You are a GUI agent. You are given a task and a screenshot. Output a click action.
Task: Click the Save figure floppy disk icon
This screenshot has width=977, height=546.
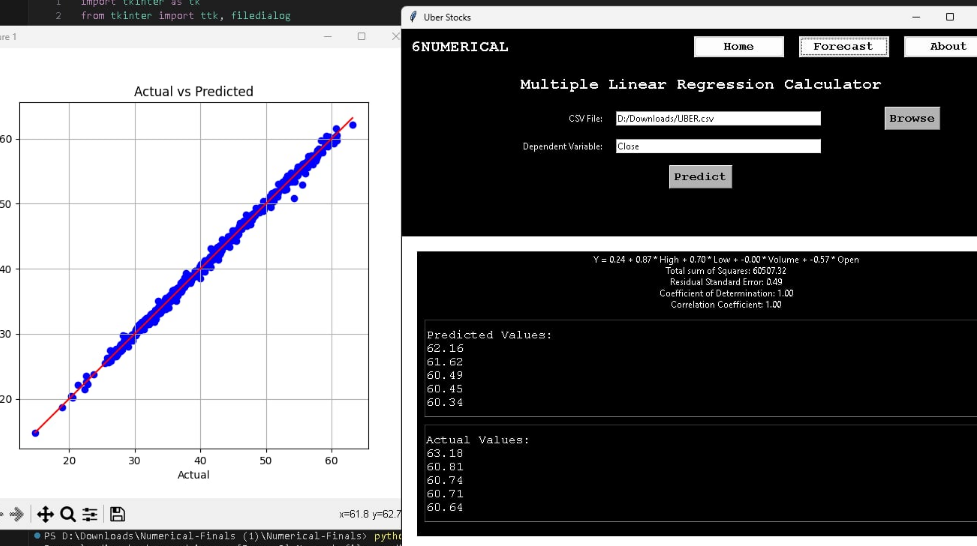pyautogui.click(x=117, y=514)
